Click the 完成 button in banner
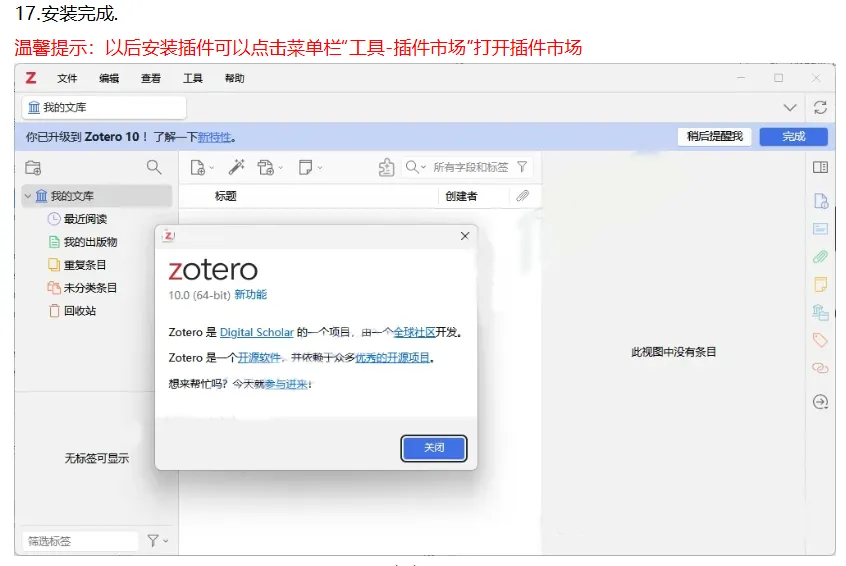This screenshot has height=566, width=846. click(x=794, y=137)
